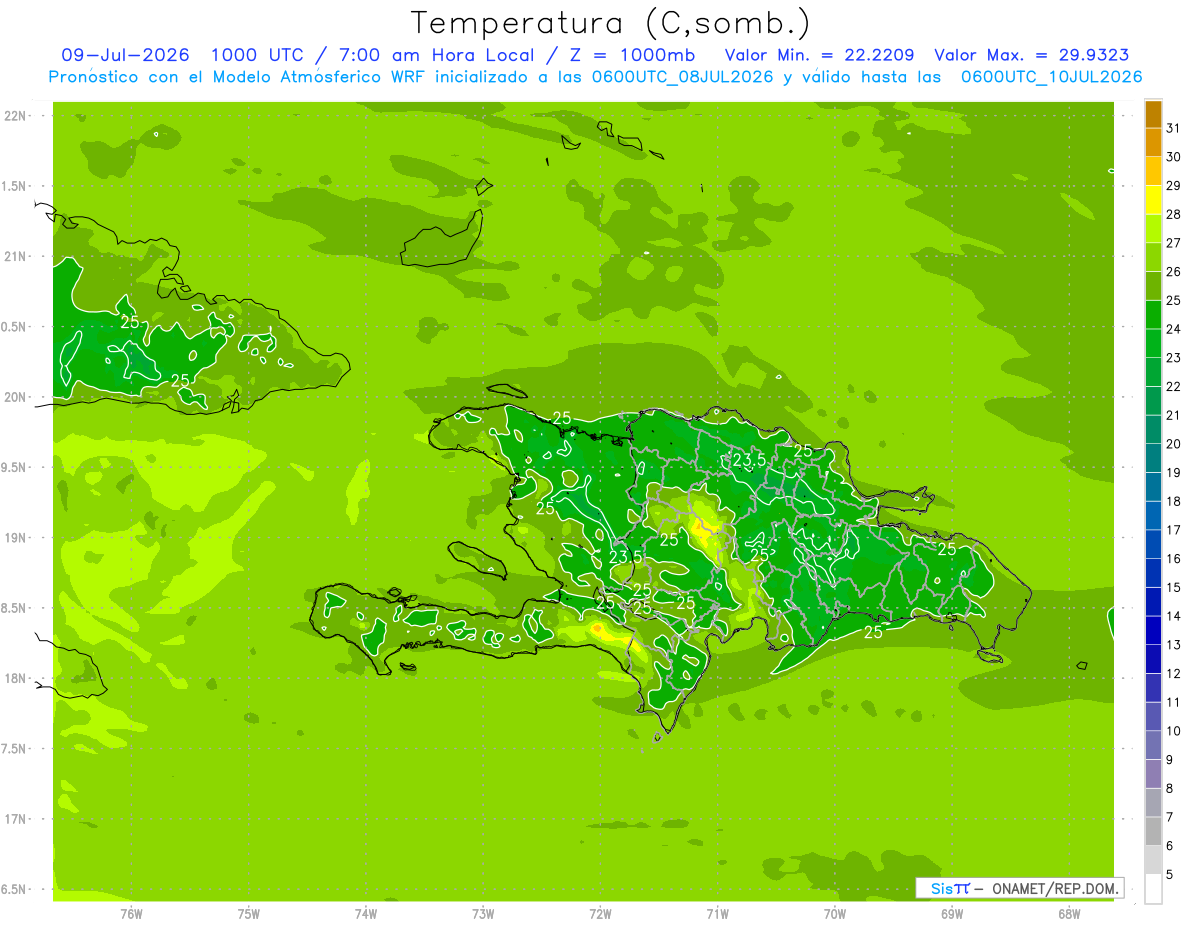The width and height of the screenshot is (1200, 927).
Task: Click the light gray swatch between 5 and 6
Action: click(x=1153, y=860)
